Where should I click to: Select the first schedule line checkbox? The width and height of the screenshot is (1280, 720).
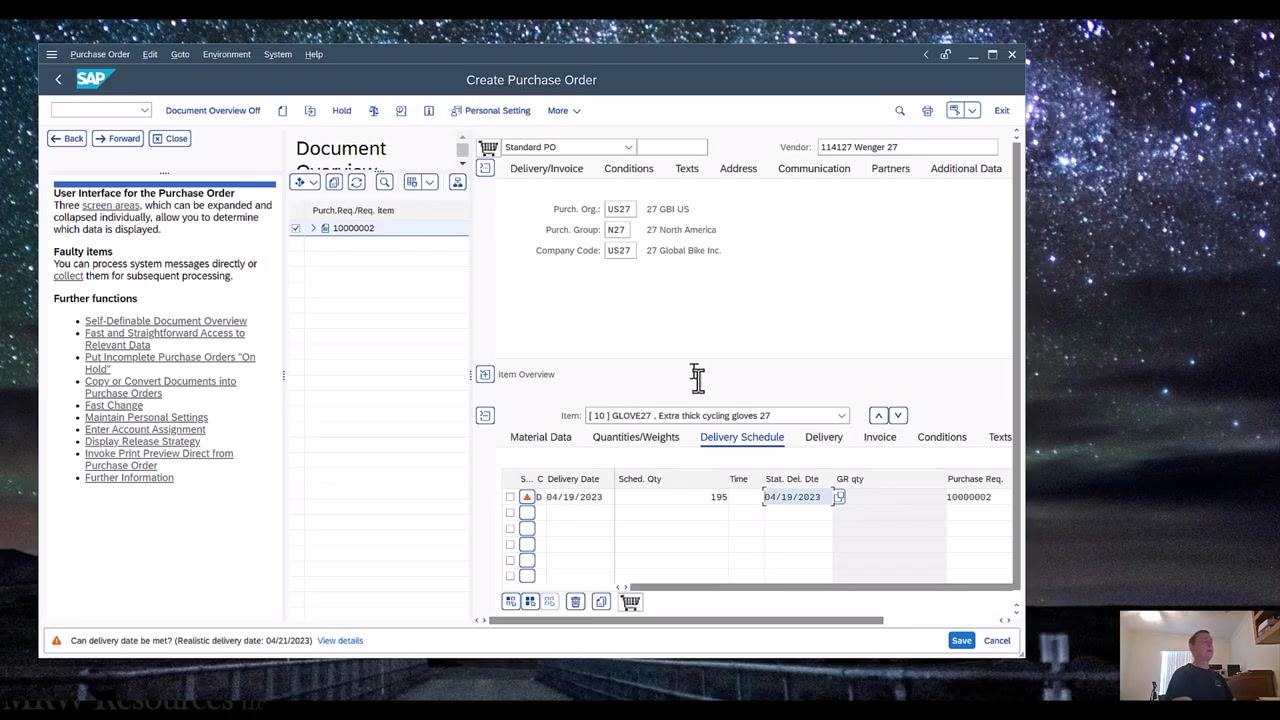510,497
